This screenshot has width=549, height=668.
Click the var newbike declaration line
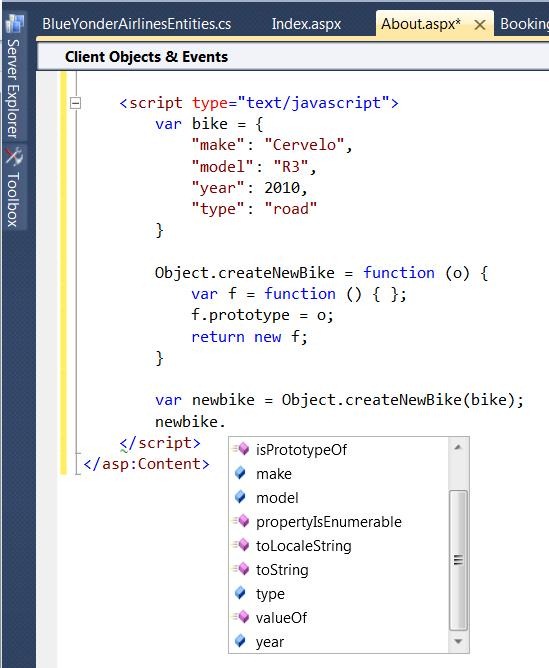coord(339,400)
